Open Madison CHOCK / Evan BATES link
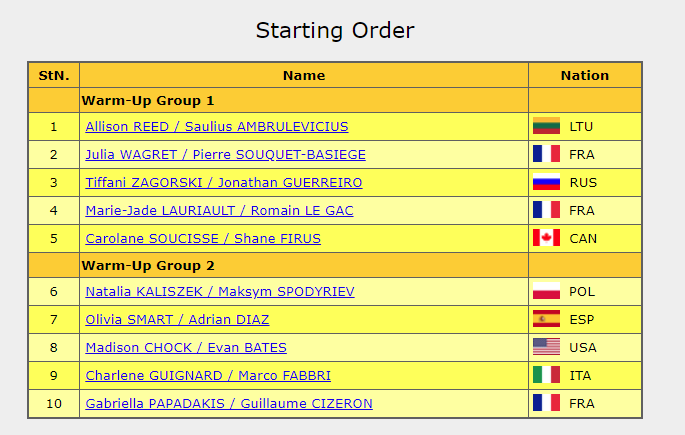Viewport: 685px width, 435px height. tap(186, 348)
